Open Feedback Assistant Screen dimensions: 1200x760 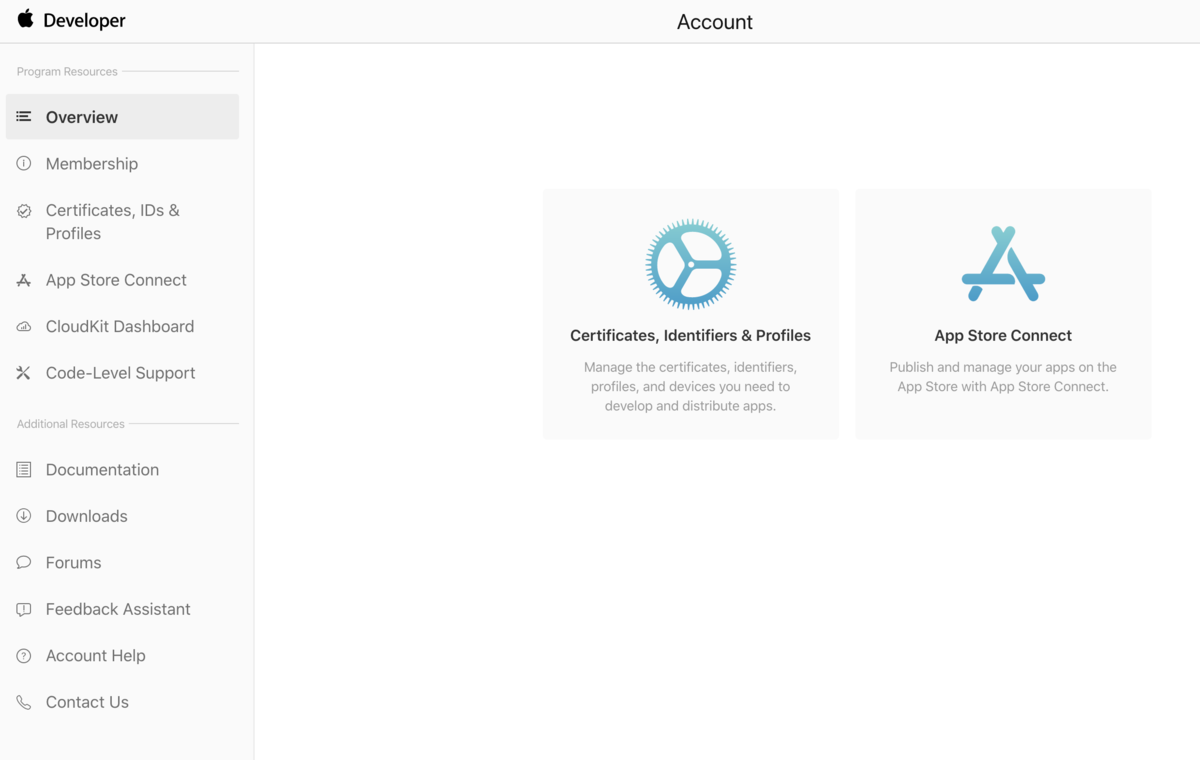point(118,609)
